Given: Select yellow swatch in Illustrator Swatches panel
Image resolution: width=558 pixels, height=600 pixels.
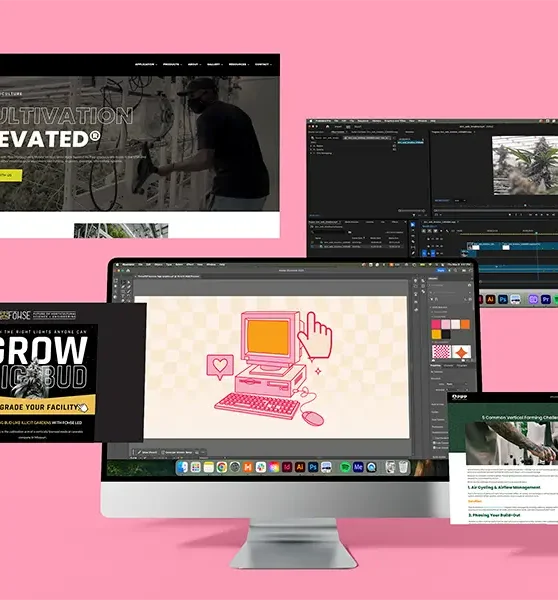Looking at the screenshot, I should tap(436, 334).
